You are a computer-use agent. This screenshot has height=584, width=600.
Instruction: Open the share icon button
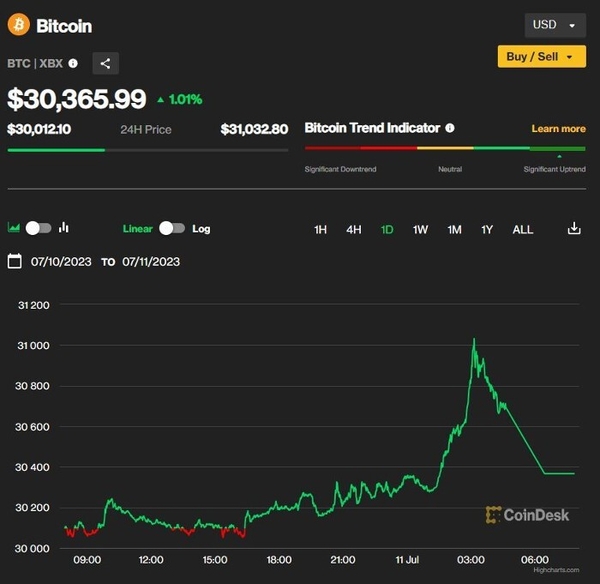106,63
